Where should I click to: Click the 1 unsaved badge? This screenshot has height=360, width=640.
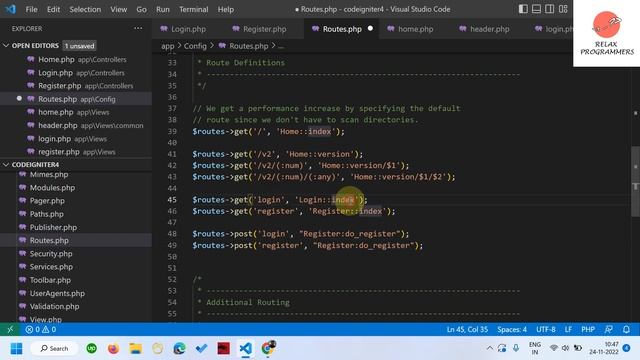pyautogui.click(x=80, y=46)
